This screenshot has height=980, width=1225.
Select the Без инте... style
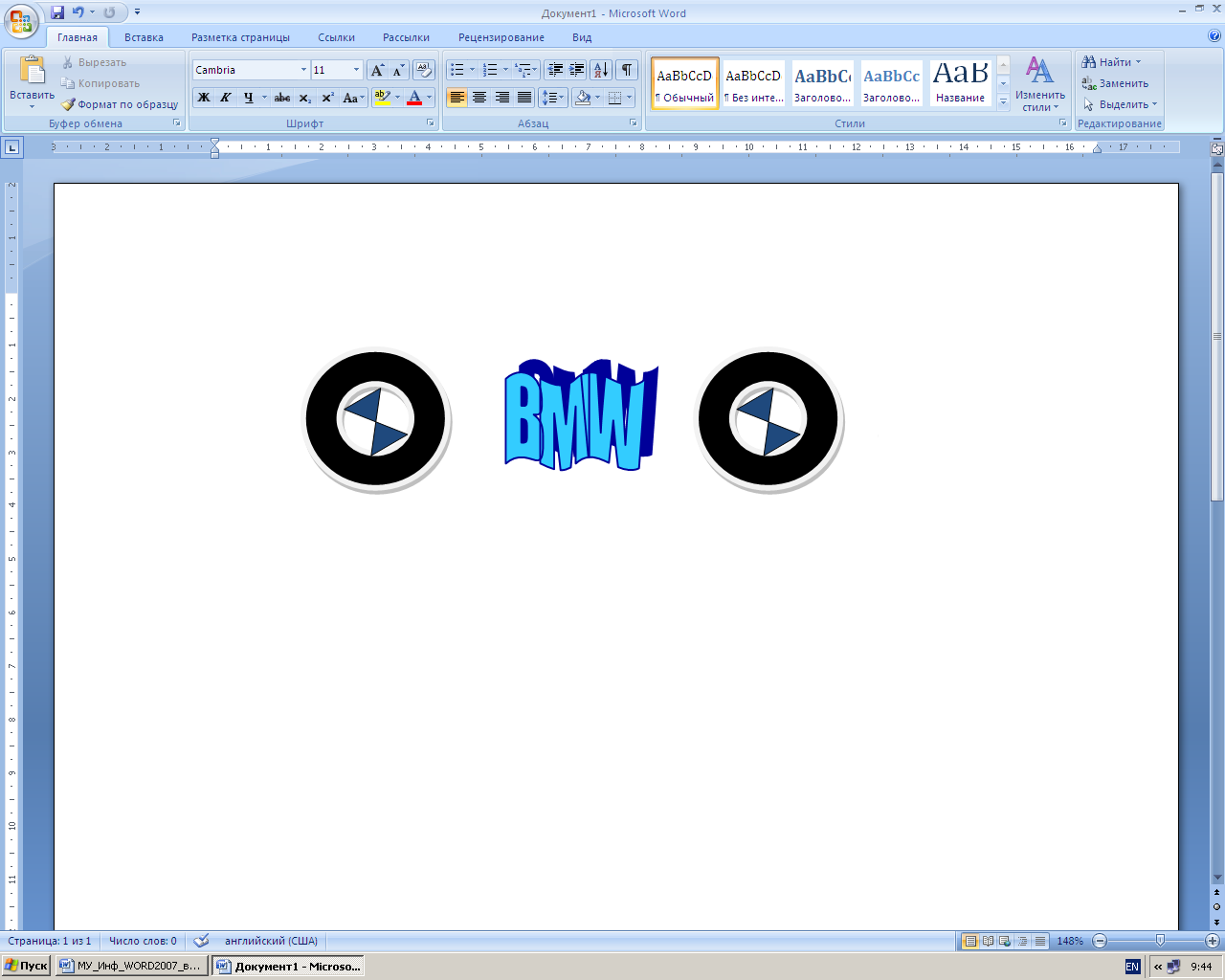click(753, 84)
